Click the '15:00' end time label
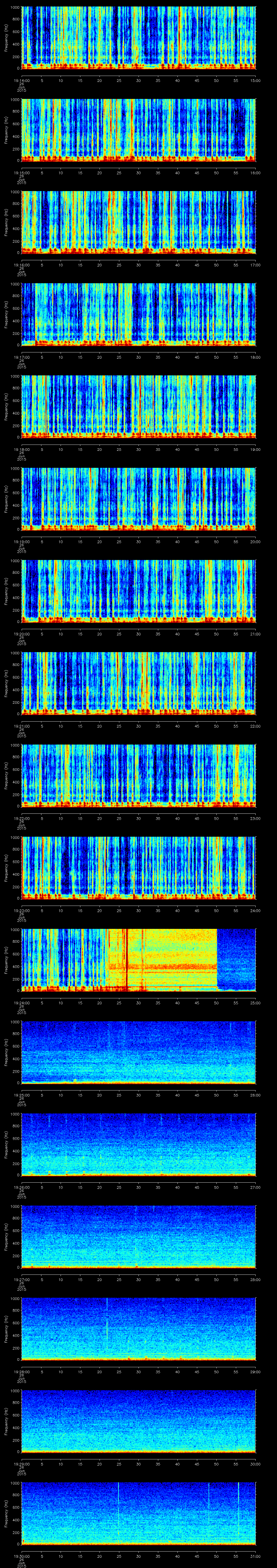Screen dimensions: 277x1568 256,80
